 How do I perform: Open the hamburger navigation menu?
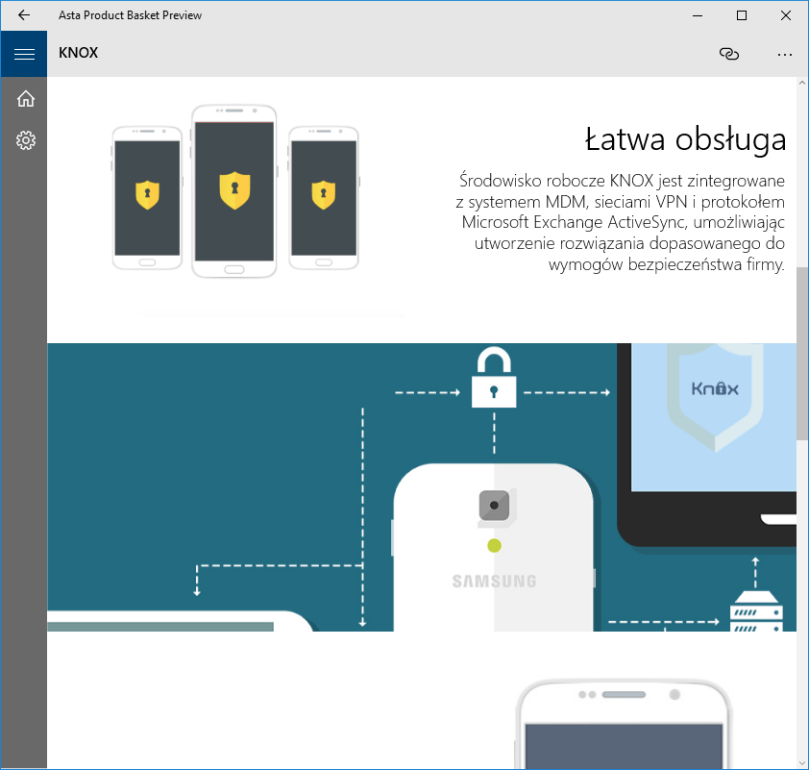pyautogui.click(x=24, y=54)
